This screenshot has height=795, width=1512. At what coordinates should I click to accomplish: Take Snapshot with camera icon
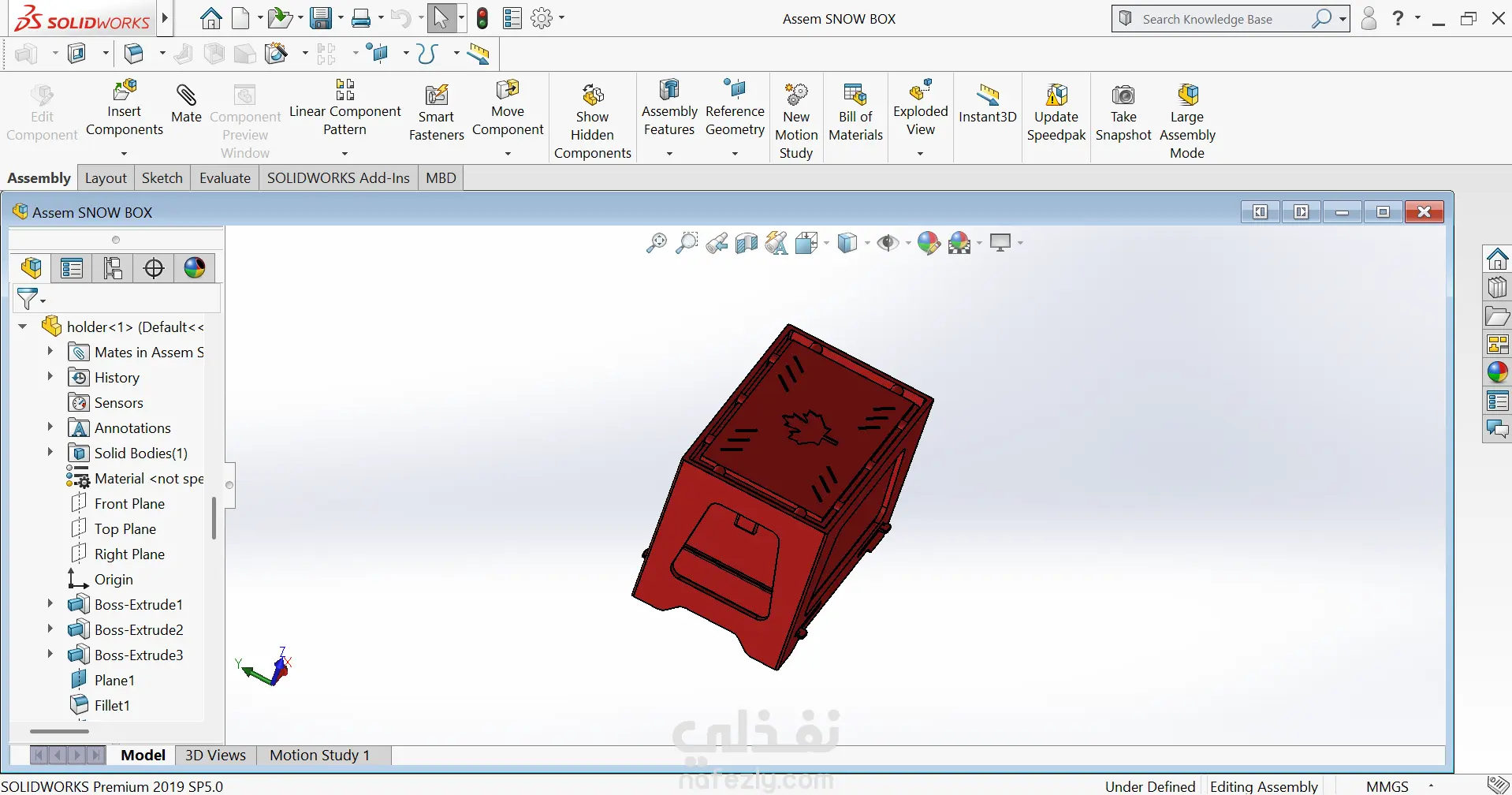point(1123,113)
